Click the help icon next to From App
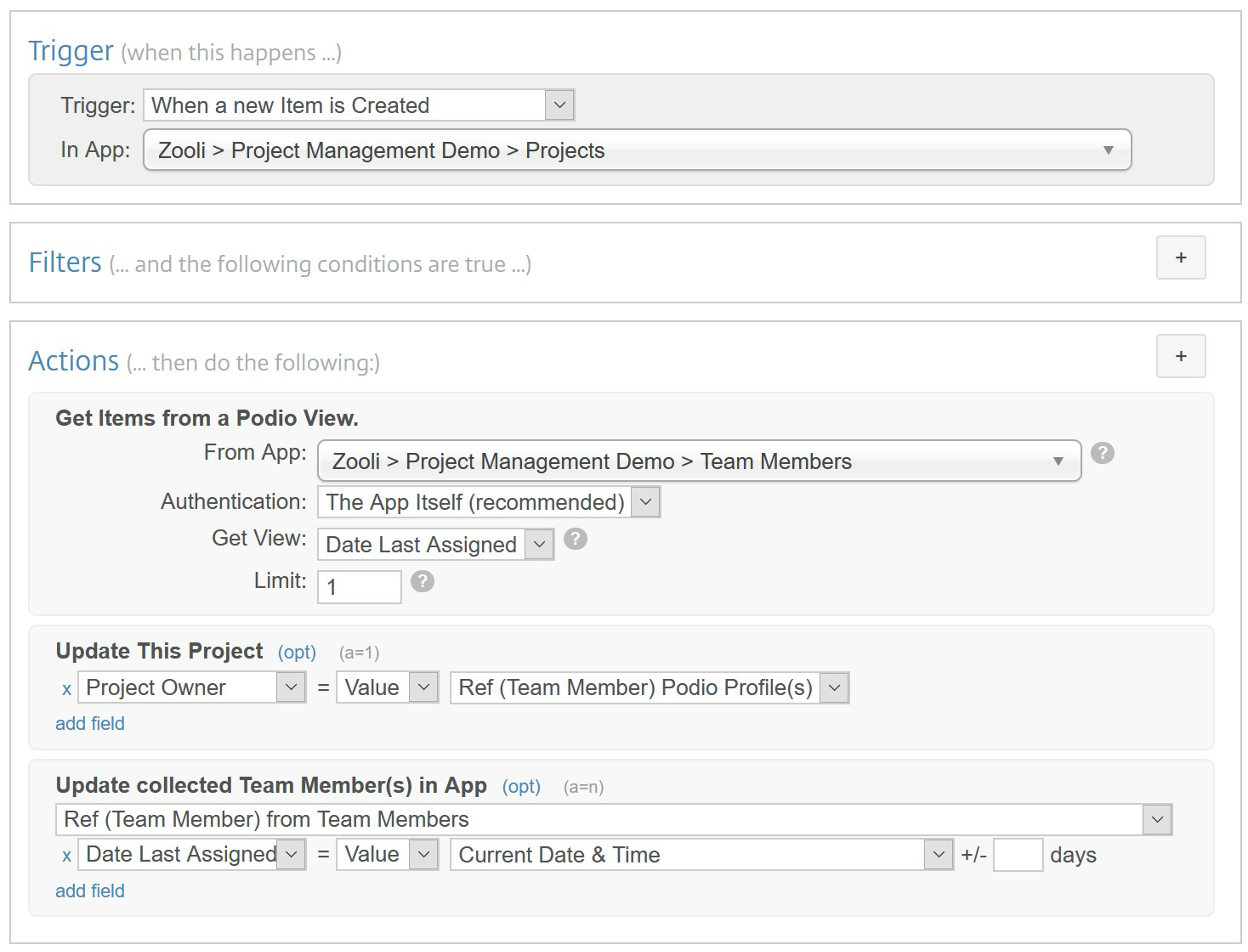Image resolution: width=1248 pixels, height=952 pixels. click(x=1102, y=453)
